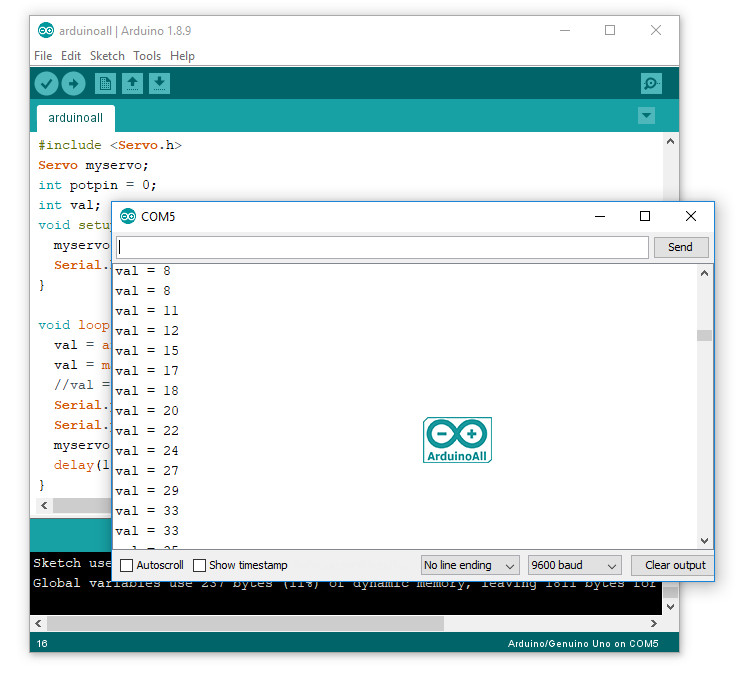Click the Send button in COM5

click(x=681, y=247)
